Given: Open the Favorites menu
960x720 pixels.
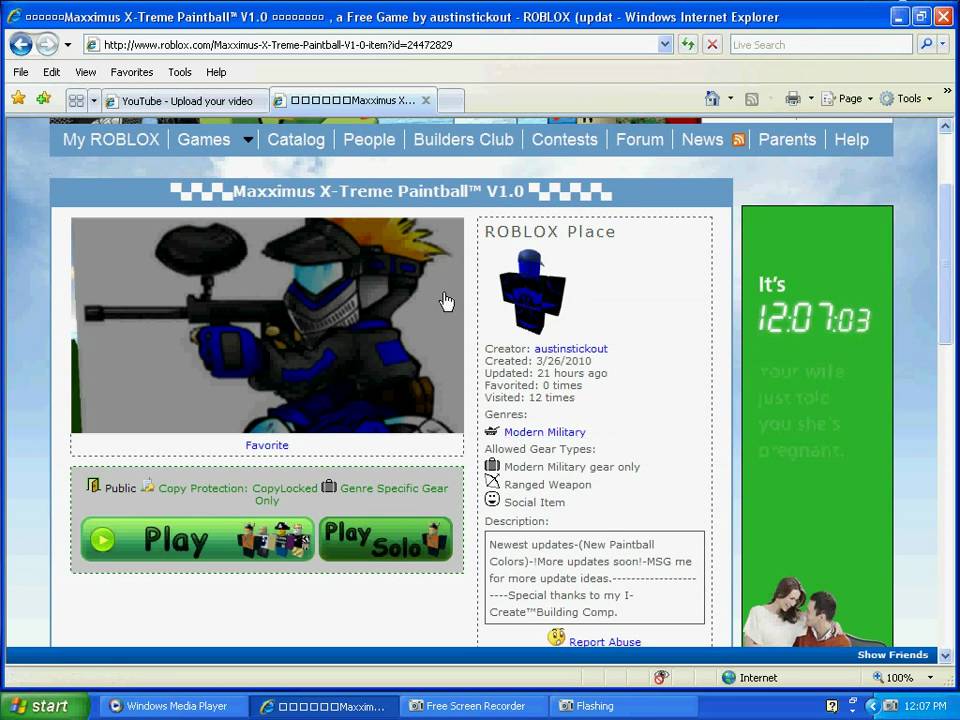Looking at the screenshot, I should click(132, 72).
